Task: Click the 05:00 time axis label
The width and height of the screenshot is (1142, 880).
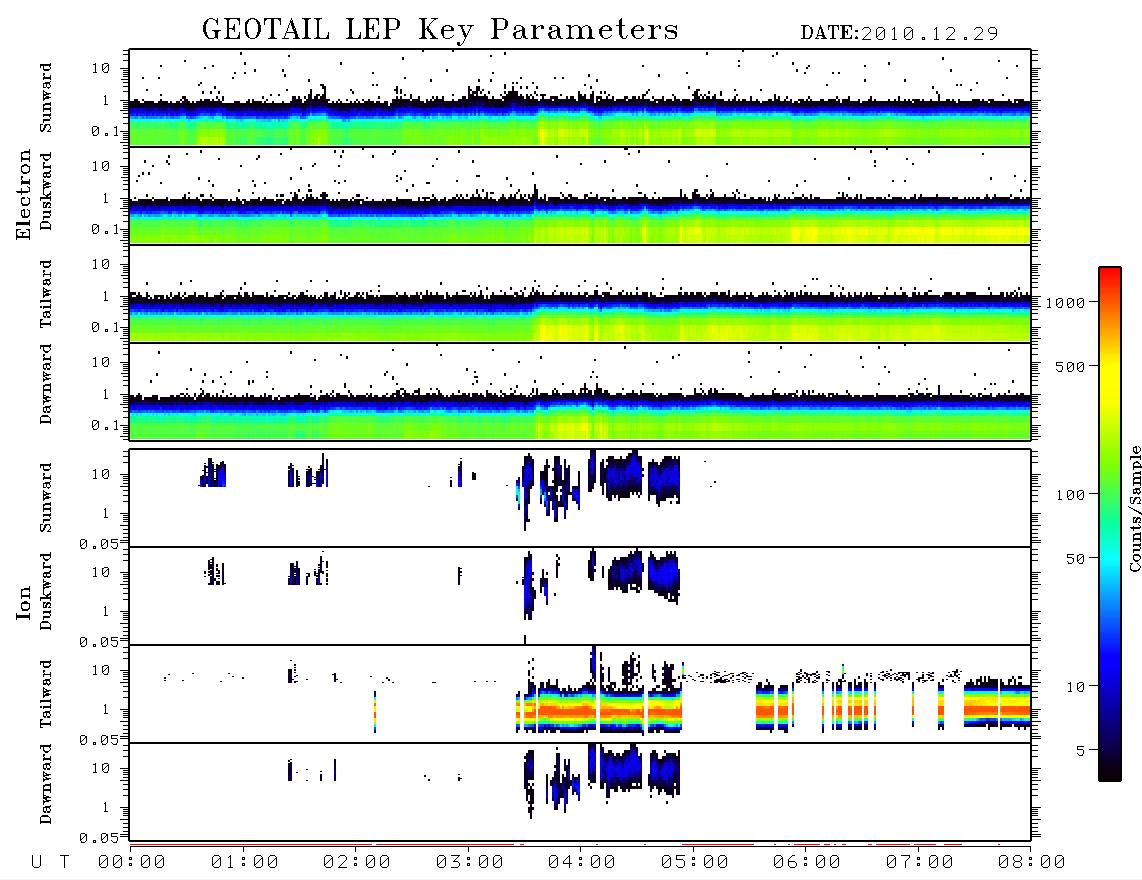Action: (x=695, y=862)
